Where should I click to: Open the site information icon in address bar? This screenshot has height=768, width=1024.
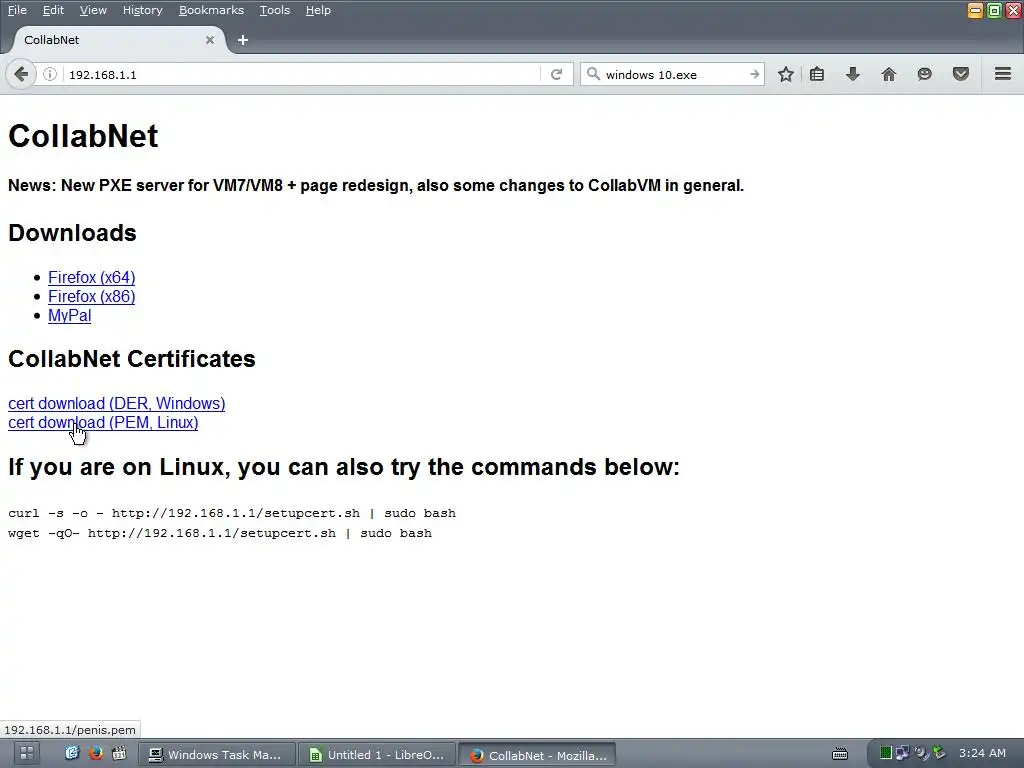click(x=50, y=74)
